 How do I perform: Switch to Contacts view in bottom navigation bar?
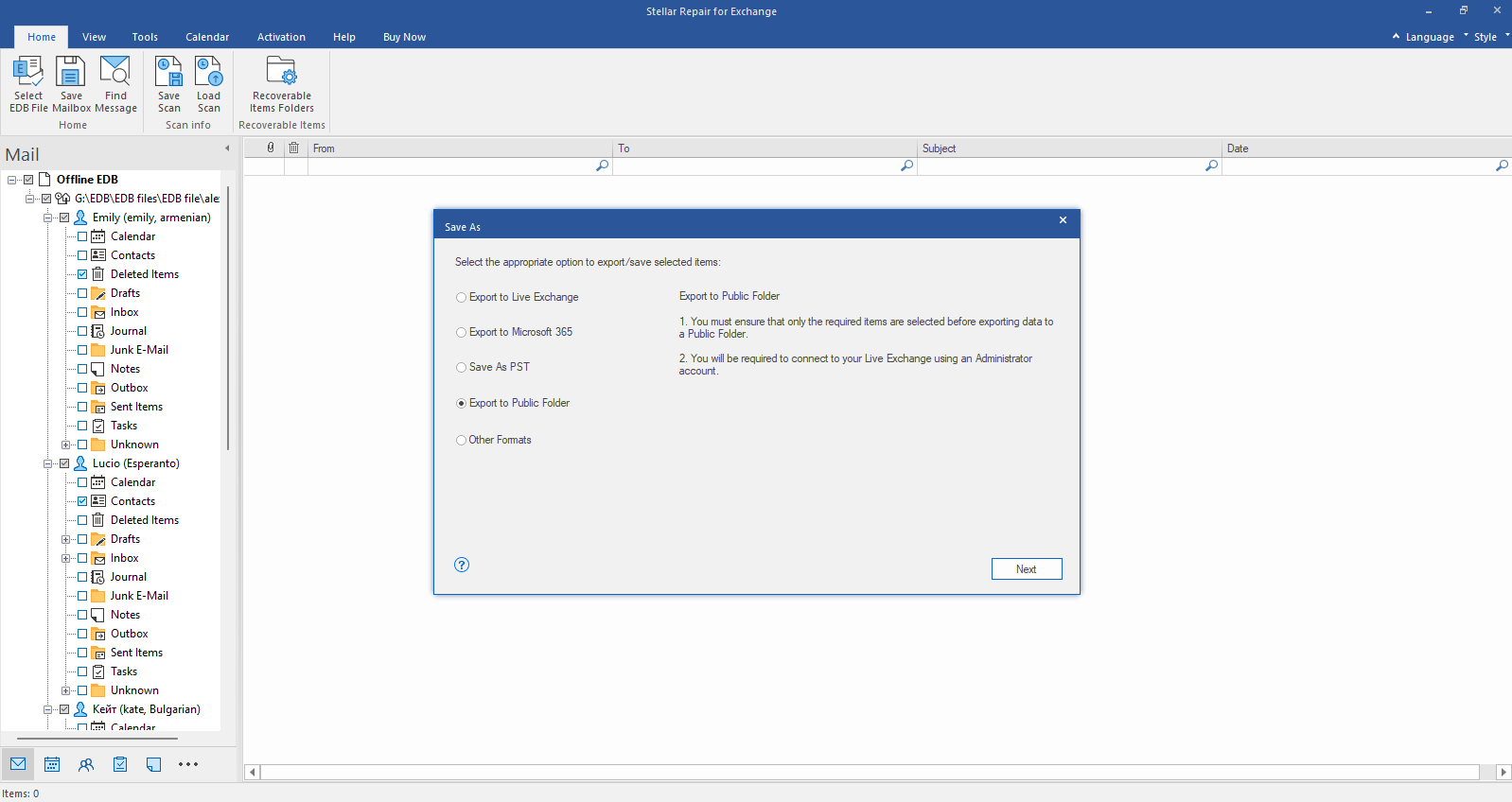pyautogui.click(x=86, y=764)
